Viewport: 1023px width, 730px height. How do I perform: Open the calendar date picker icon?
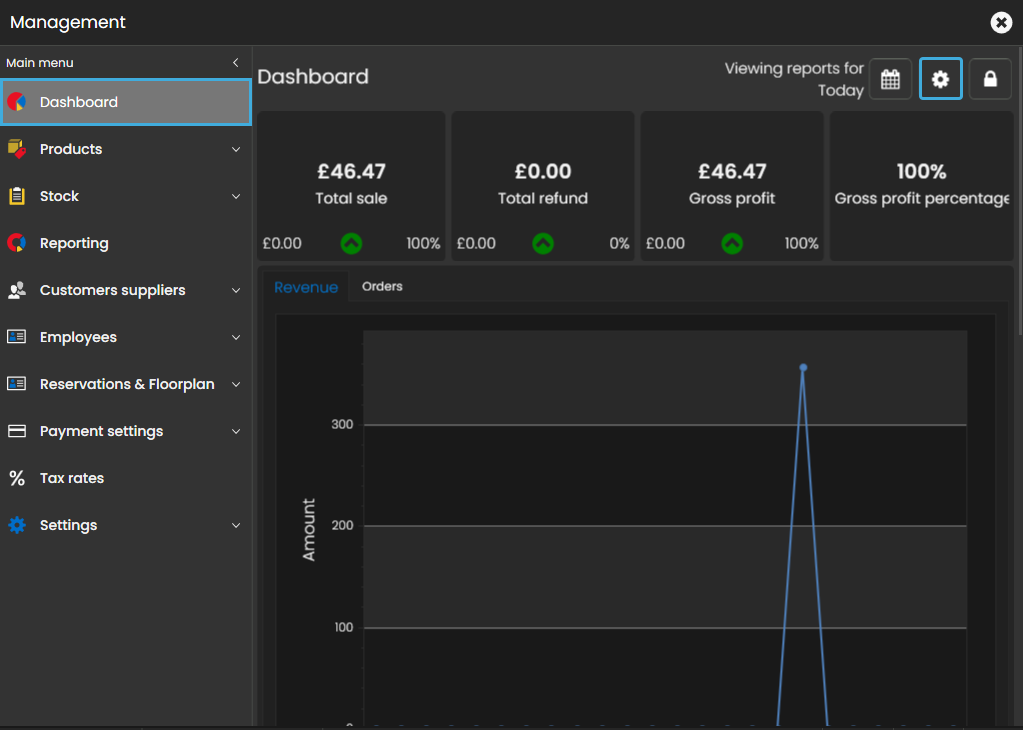pos(890,79)
